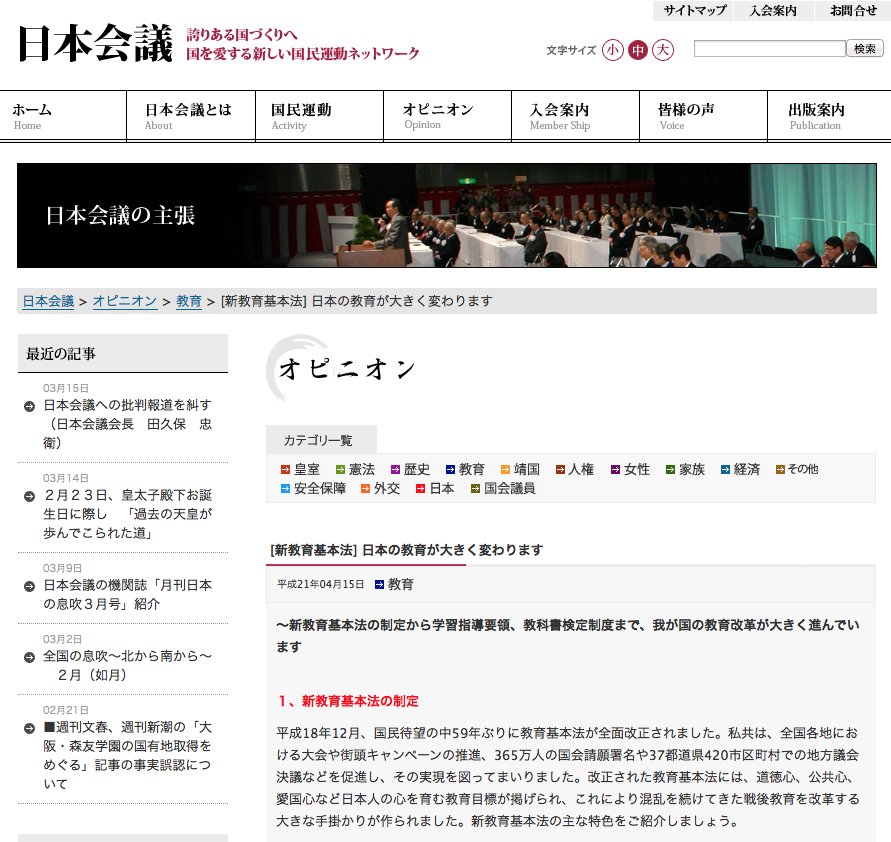The width and height of the screenshot is (891, 842).
Task: Click 日本会議 breadcrumb link
Action: click(x=48, y=301)
